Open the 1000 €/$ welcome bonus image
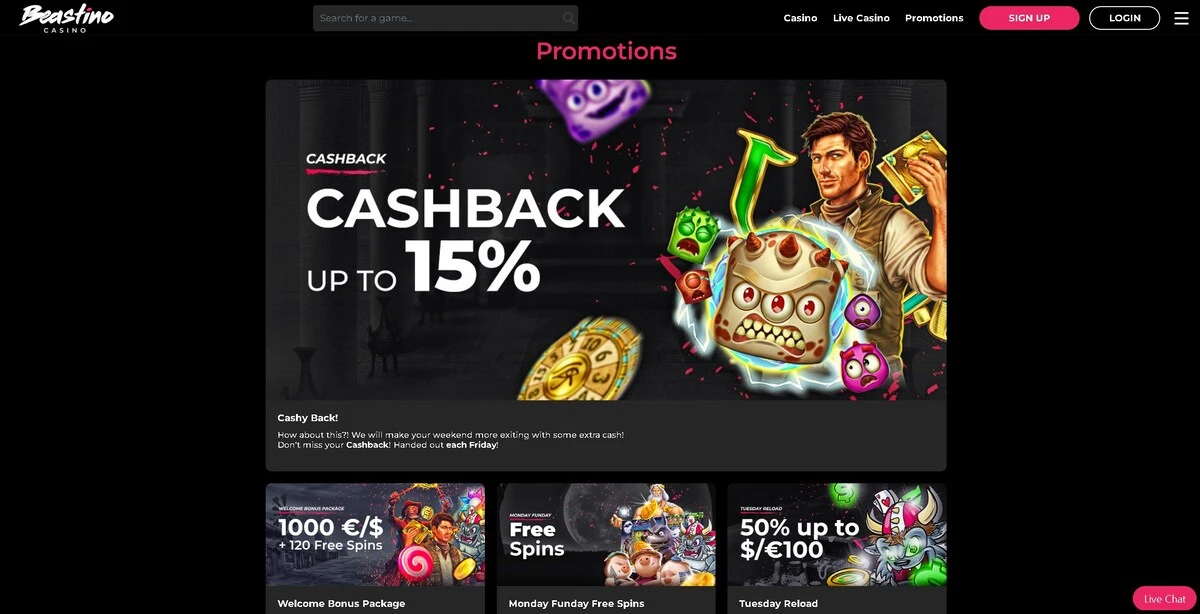 (x=375, y=535)
